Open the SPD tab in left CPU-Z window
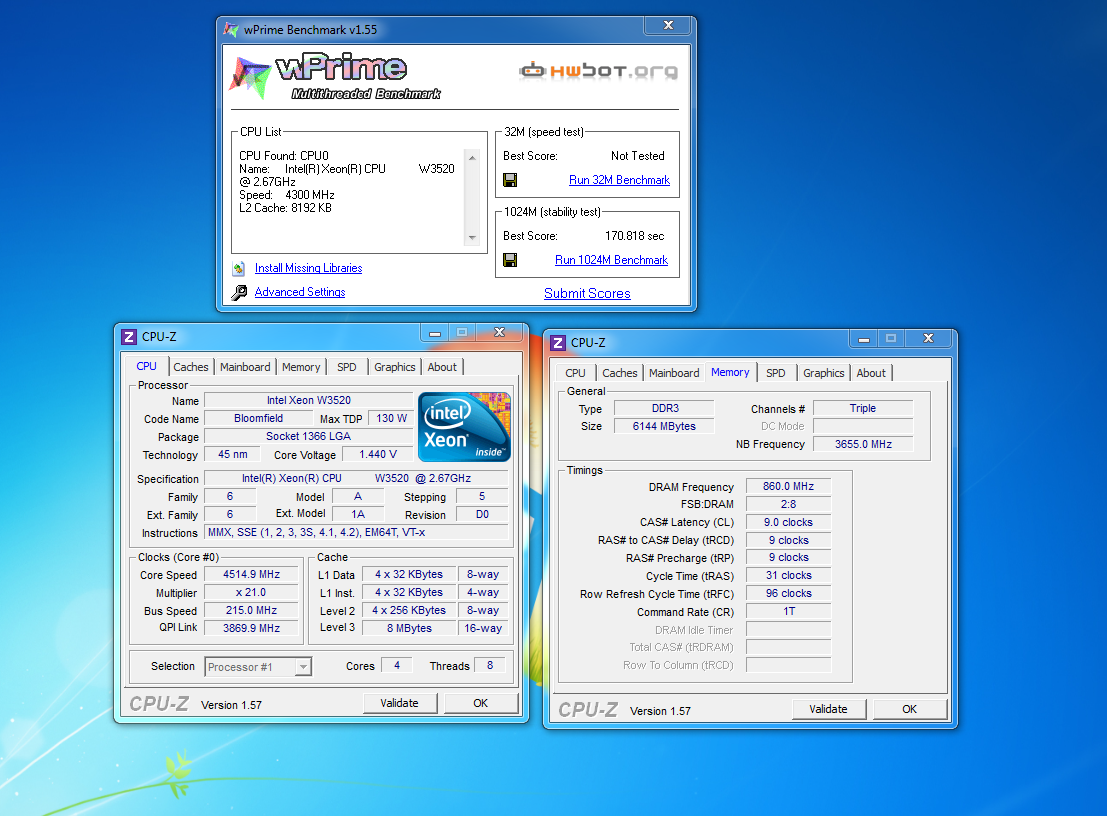 347,367
